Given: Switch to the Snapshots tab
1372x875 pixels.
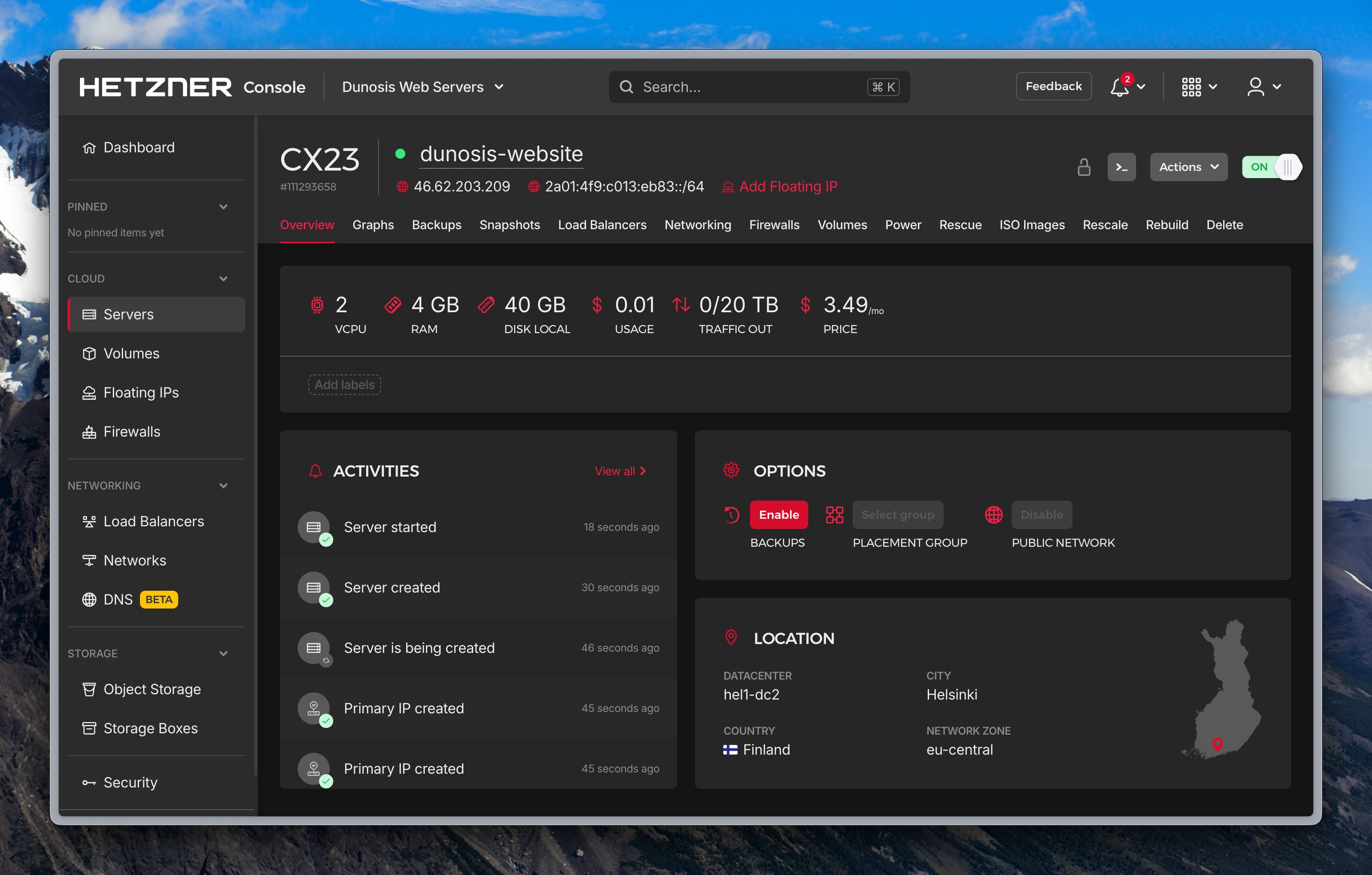Looking at the screenshot, I should (510, 224).
